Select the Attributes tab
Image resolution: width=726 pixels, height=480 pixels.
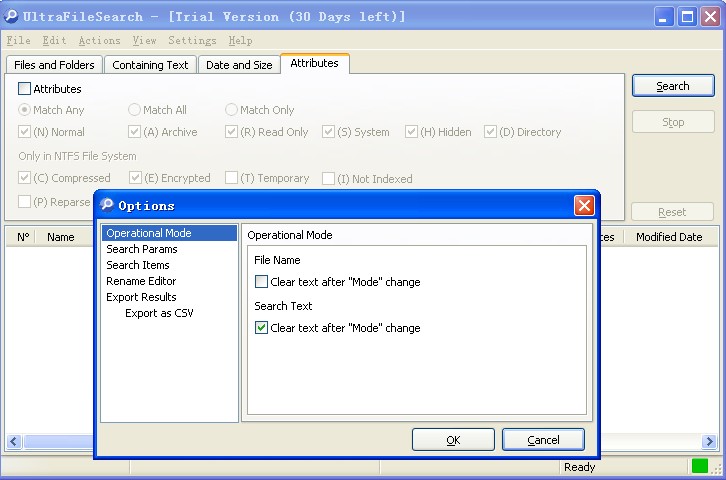click(x=314, y=63)
